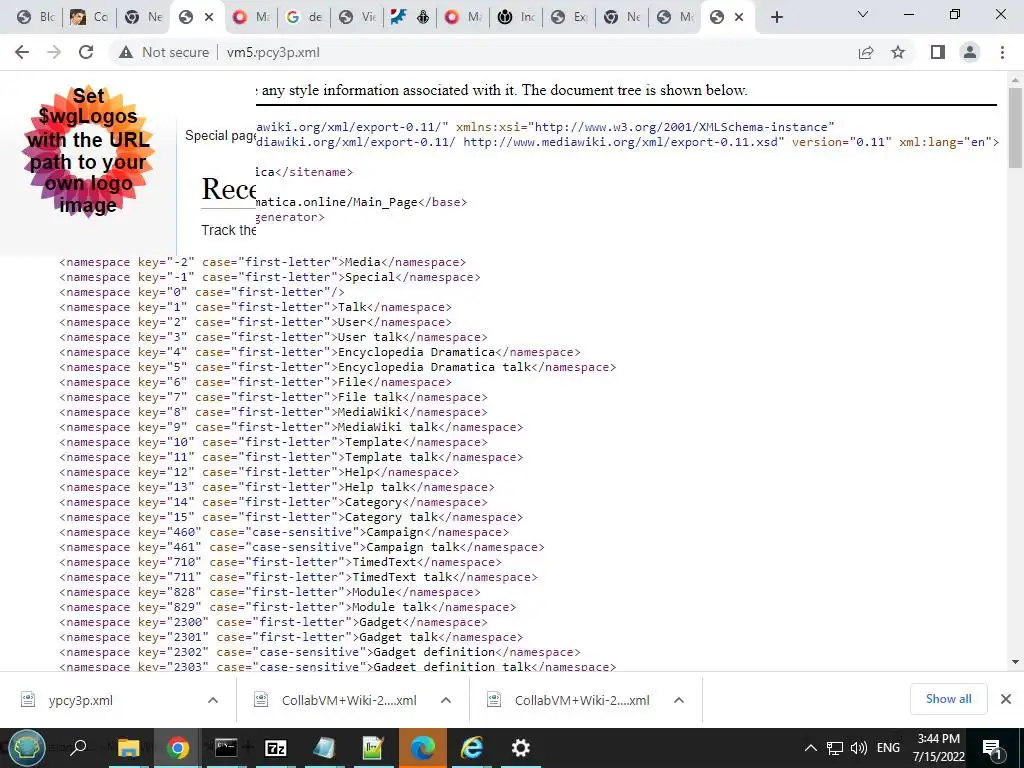Click the Module talk namespace line
This screenshot has width=1024, height=768.
tap(287, 607)
